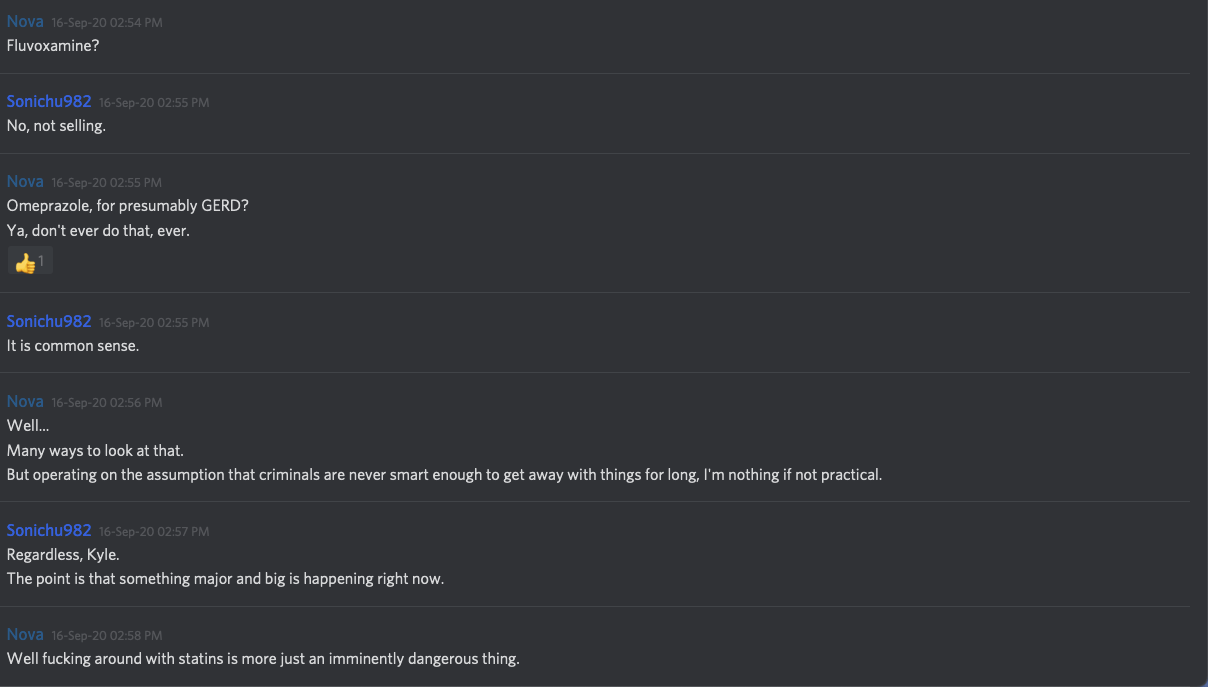This screenshot has width=1208, height=687.
Task: Click the "Omeprazole, for presumably GERD?" message
Action: point(128,206)
